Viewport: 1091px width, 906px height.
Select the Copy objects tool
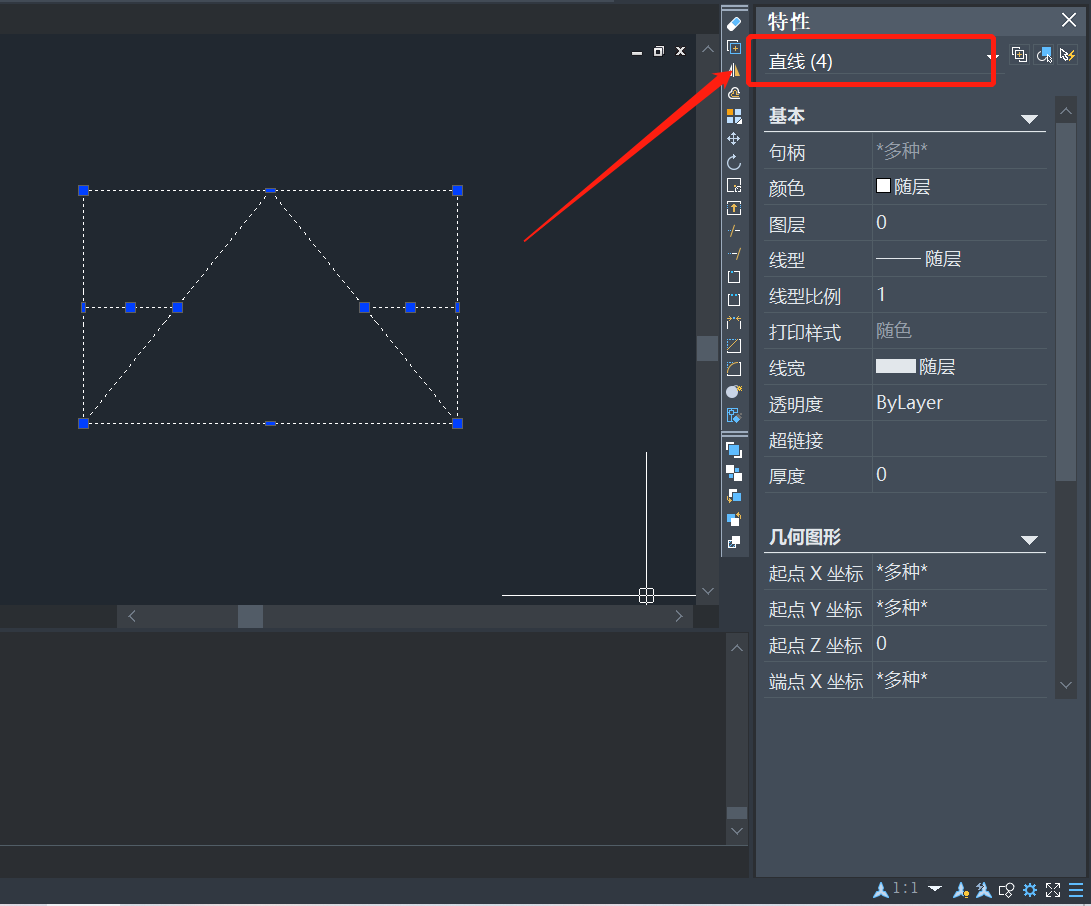[734, 47]
